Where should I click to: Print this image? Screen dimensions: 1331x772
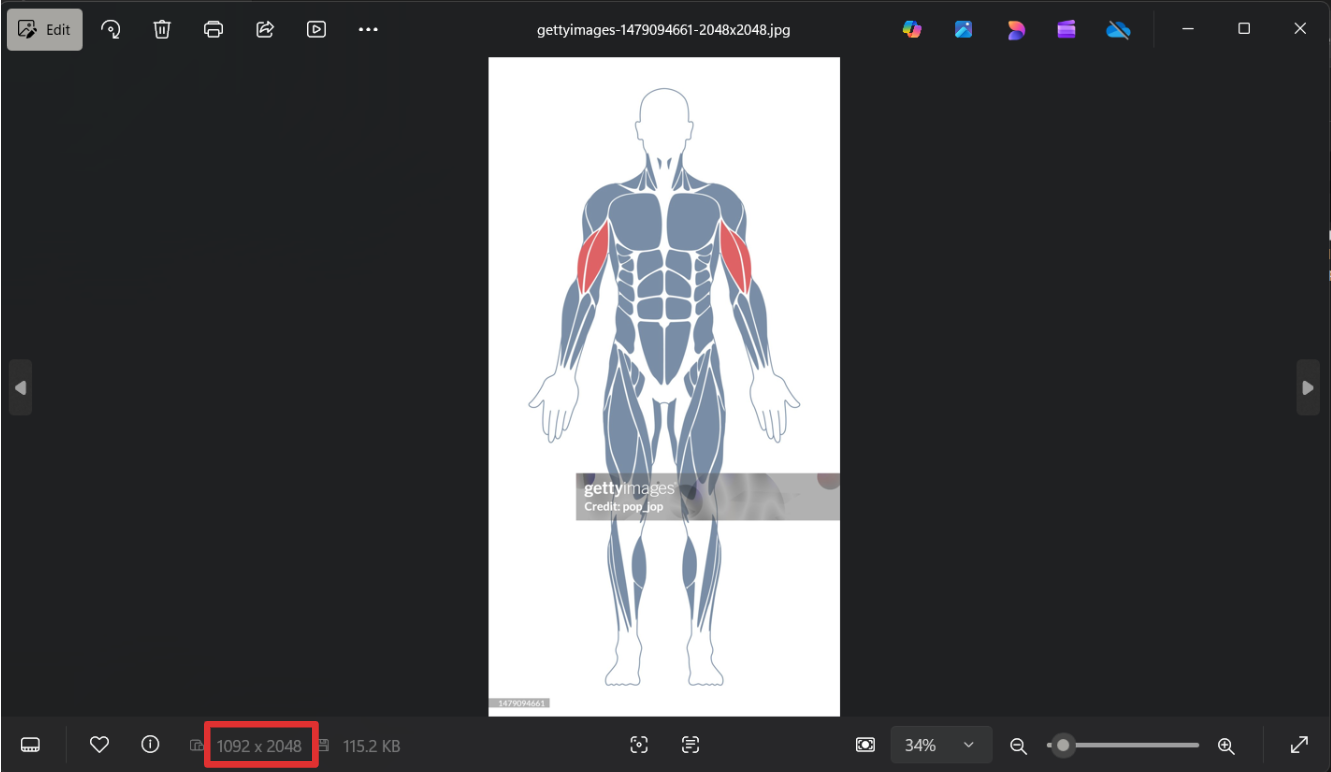pyautogui.click(x=213, y=29)
